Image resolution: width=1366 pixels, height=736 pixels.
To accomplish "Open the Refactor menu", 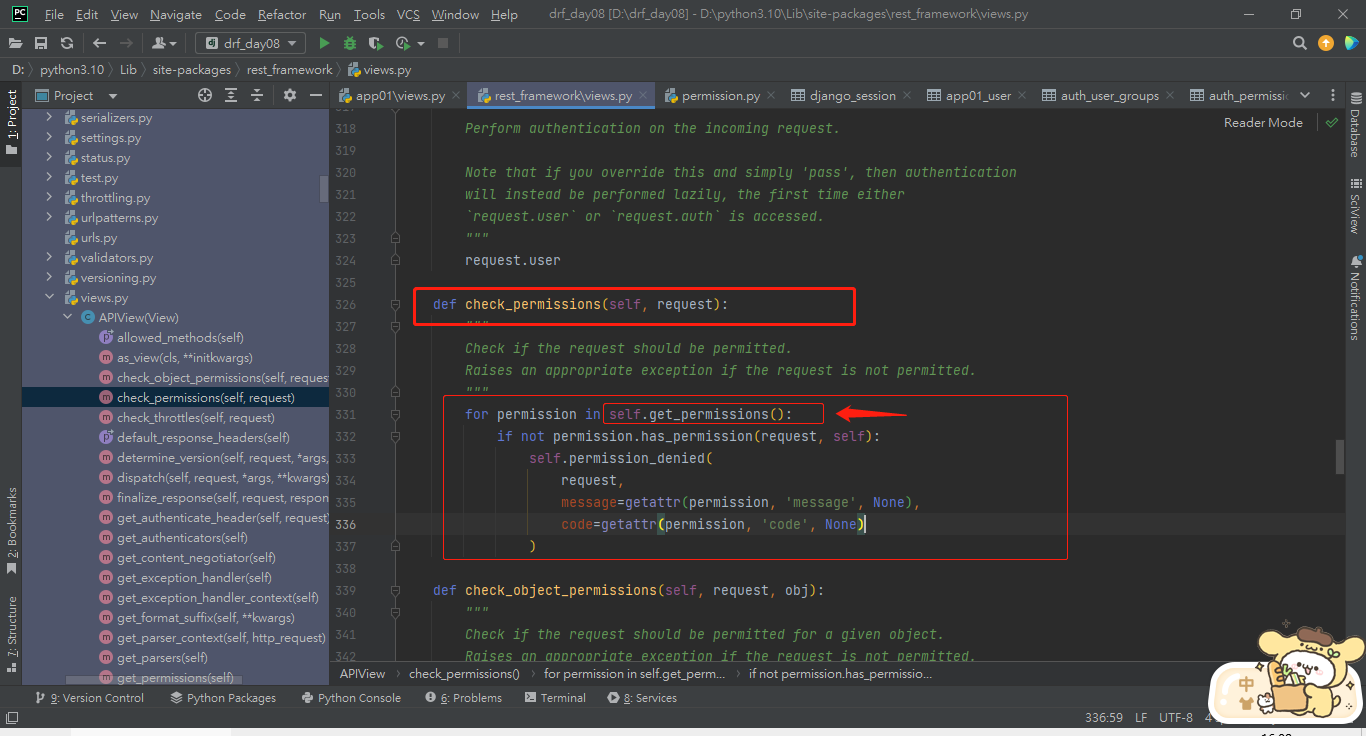I will (282, 14).
